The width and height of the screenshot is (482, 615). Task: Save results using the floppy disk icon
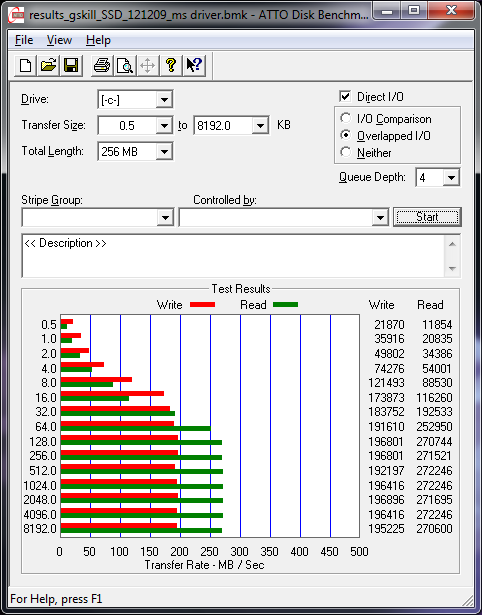point(71,65)
